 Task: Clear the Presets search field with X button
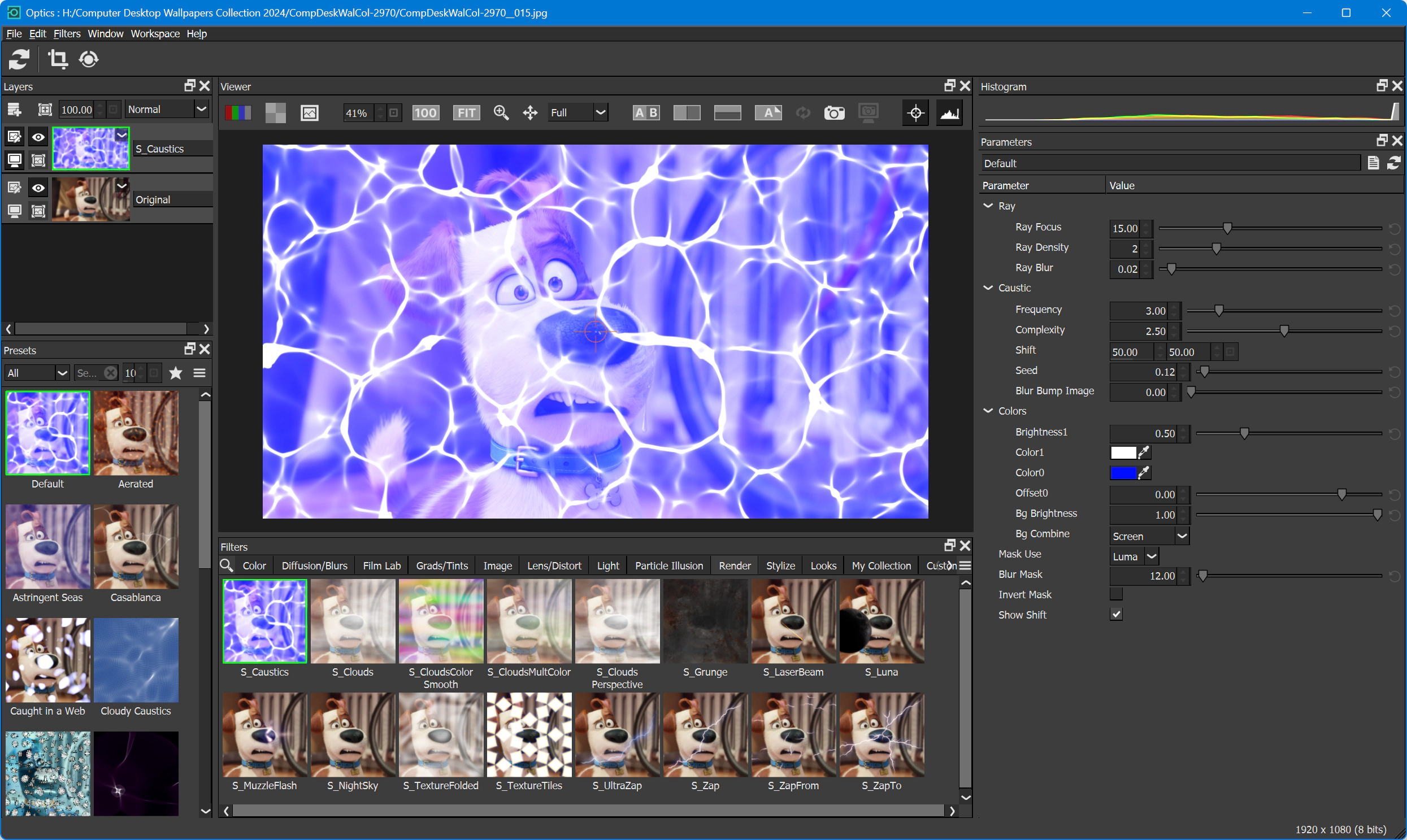tap(110, 373)
